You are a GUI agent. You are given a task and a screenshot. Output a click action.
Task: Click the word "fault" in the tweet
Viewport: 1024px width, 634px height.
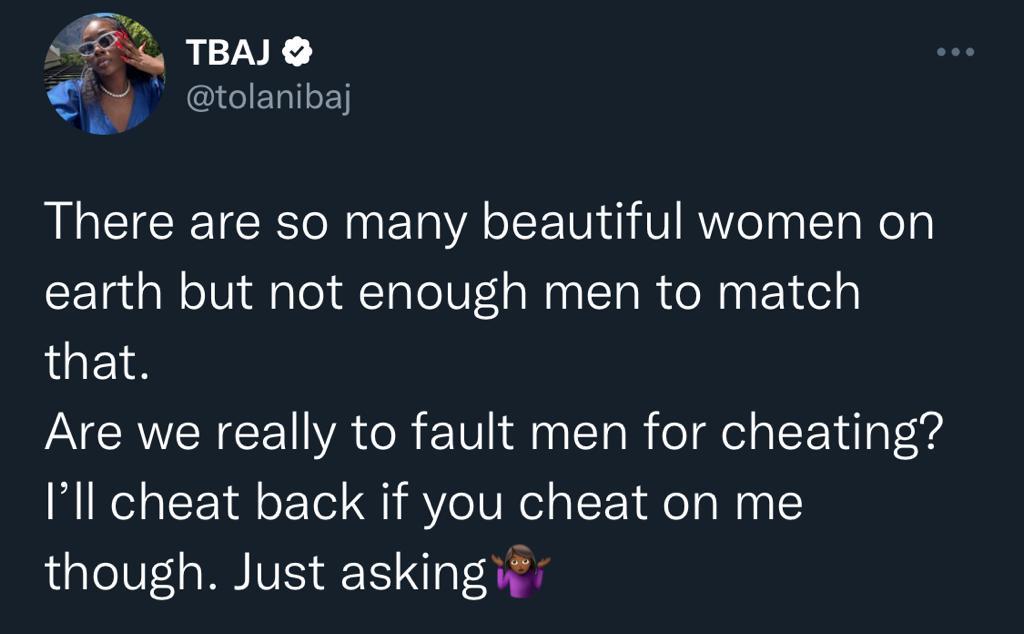point(463,432)
